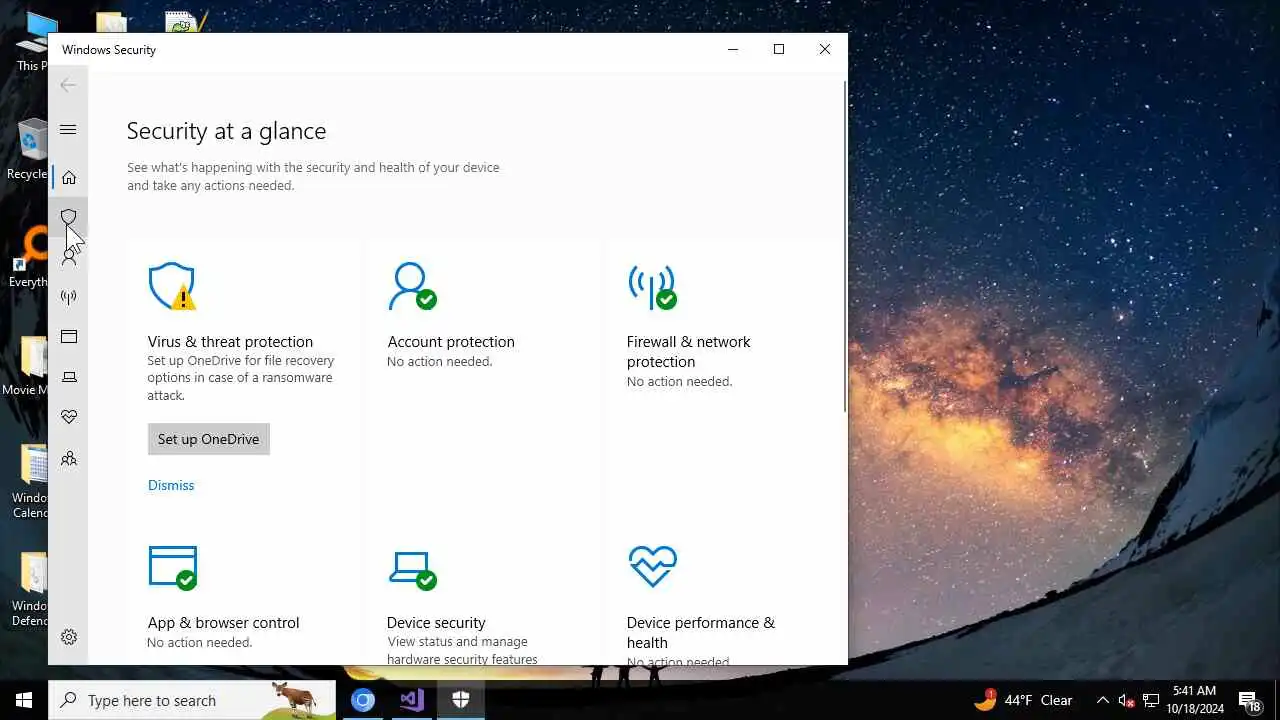Select the This PC desktop icon
1280x720 pixels.
[x=32, y=42]
